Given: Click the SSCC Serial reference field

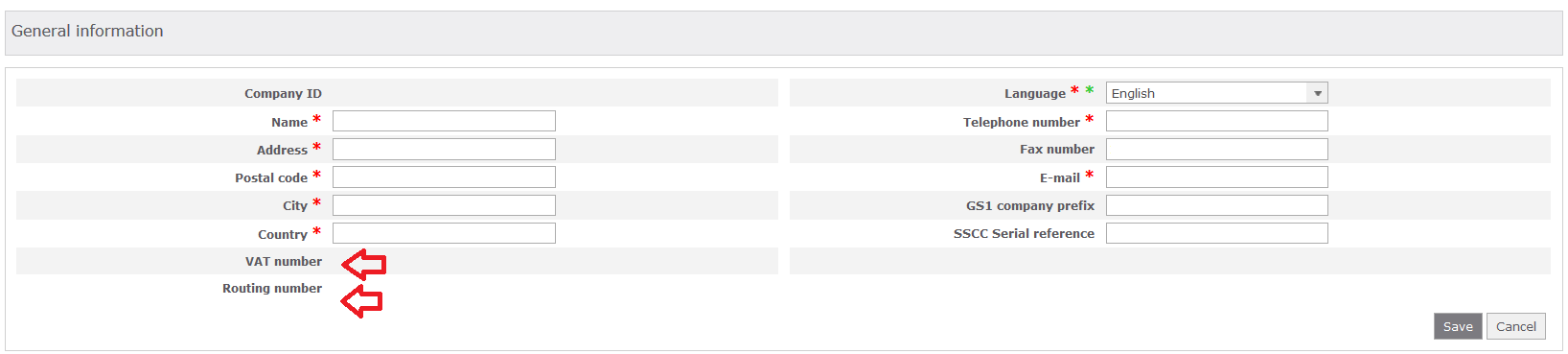Looking at the screenshot, I should pyautogui.click(x=1216, y=233).
